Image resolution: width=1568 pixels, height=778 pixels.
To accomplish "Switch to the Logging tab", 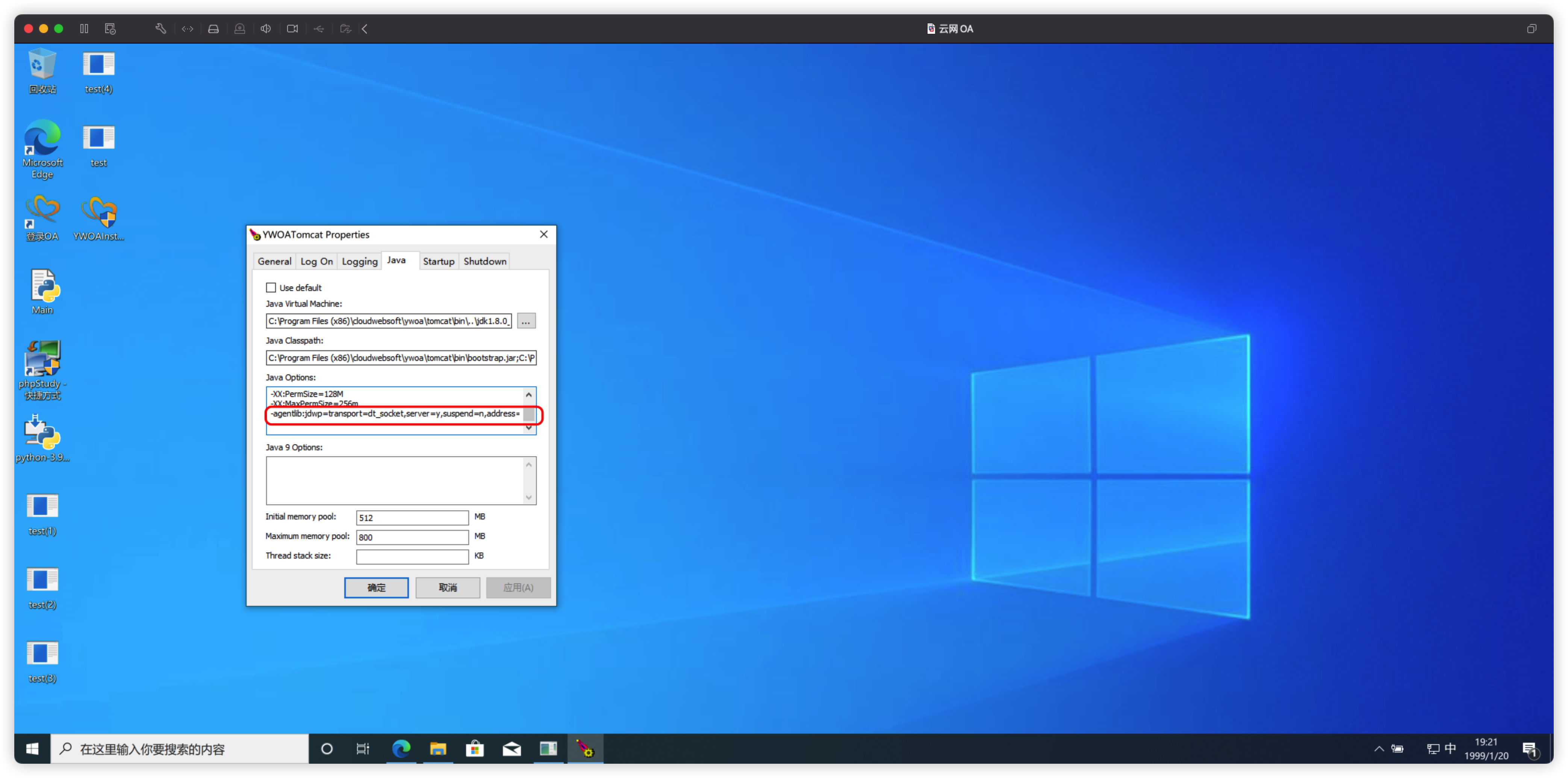I will (359, 261).
